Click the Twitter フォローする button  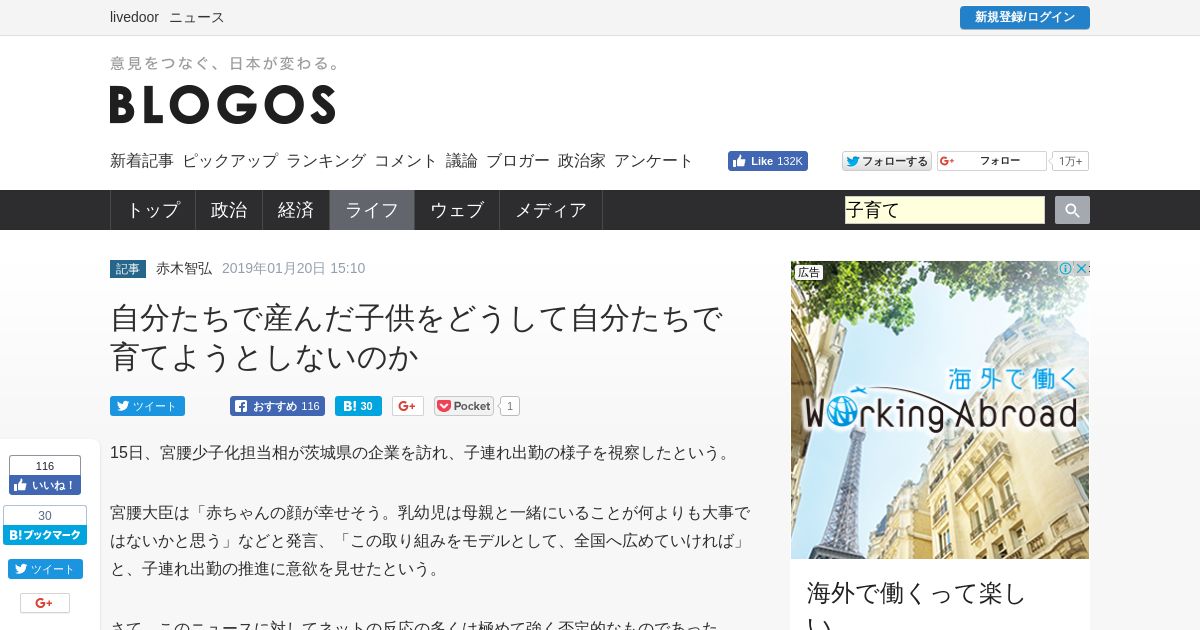(x=887, y=161)
